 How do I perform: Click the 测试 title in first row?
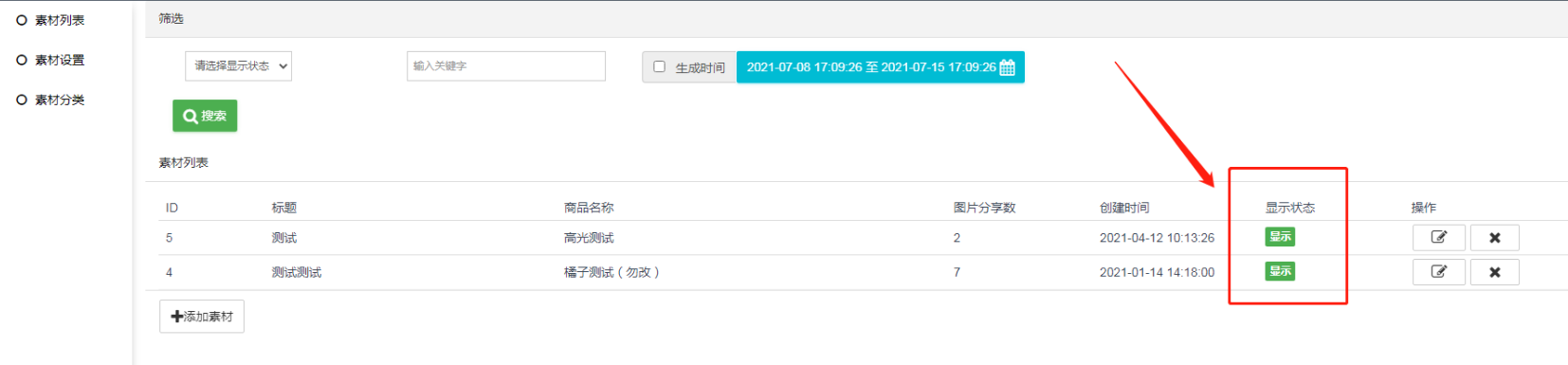284,238
